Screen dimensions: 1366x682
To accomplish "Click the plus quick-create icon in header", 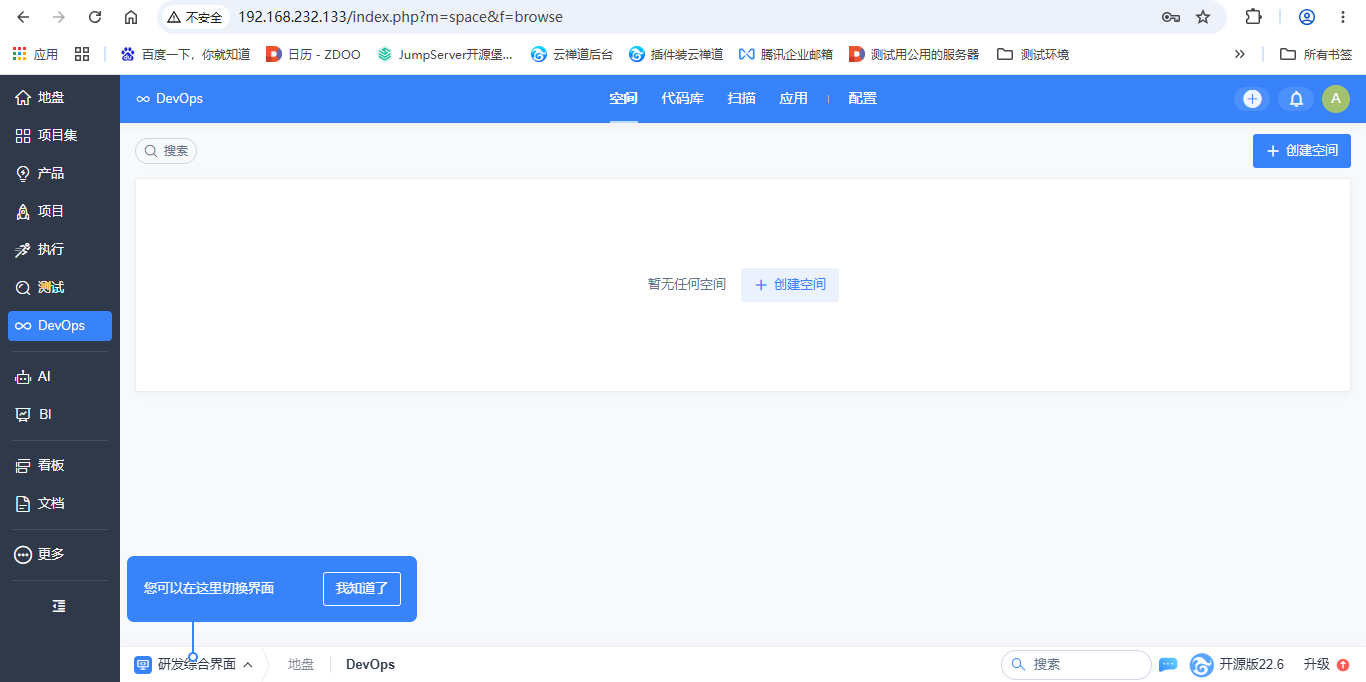I will click(x=1252, y=99).
